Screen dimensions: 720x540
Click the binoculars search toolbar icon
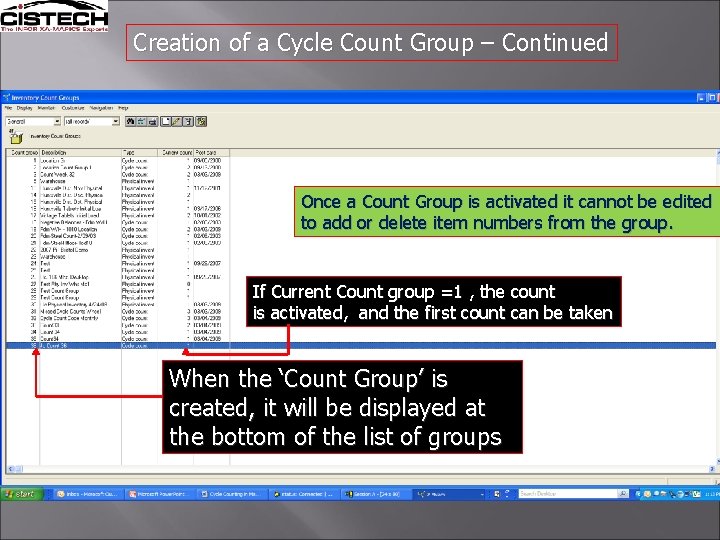pos(130,121)
